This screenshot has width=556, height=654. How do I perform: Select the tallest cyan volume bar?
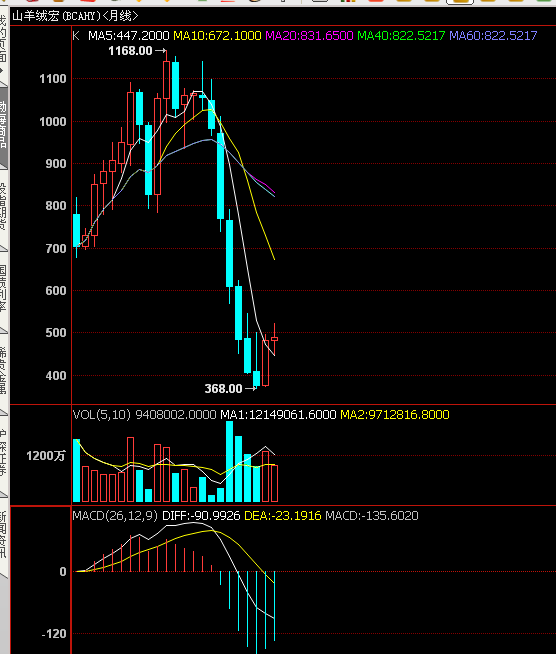[229, 461]
